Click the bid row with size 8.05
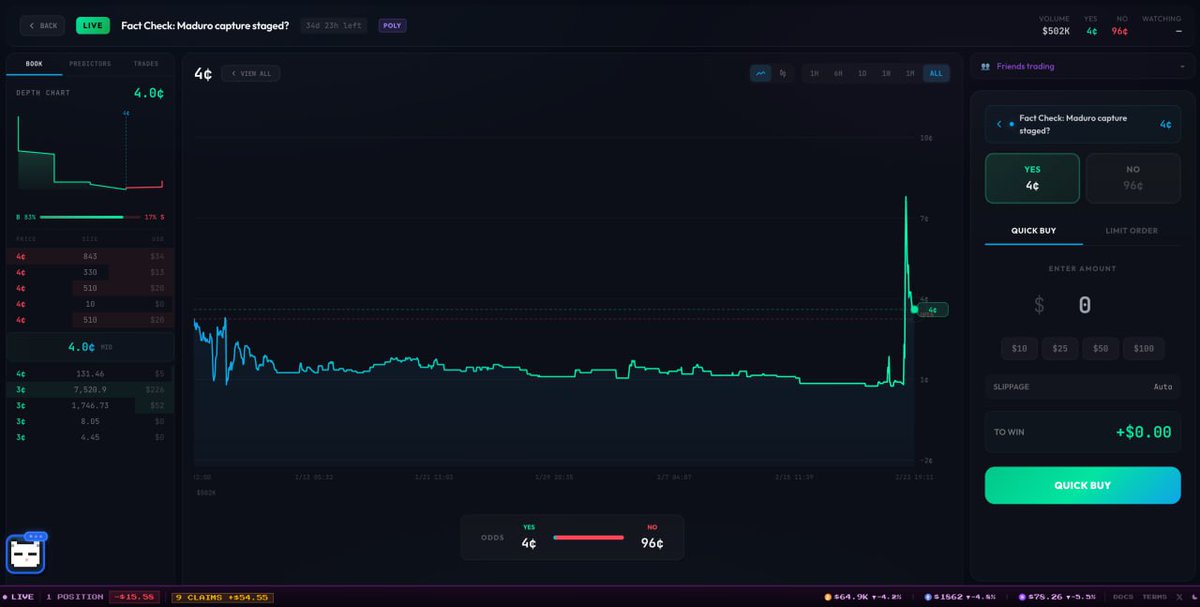Viewport: 1200px width, 607px height. click(x=90, y=421)
